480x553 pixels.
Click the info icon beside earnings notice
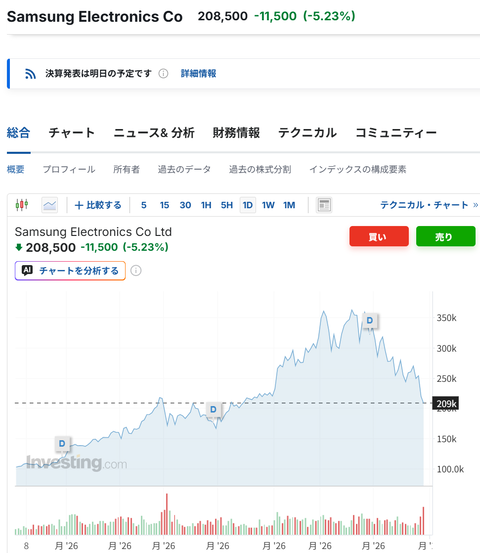(163, 73)
